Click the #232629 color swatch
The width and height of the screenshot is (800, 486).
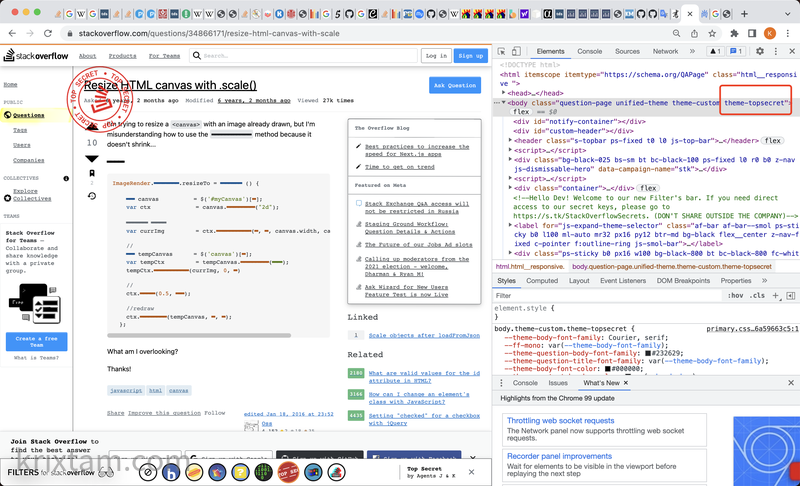(648, 353)
